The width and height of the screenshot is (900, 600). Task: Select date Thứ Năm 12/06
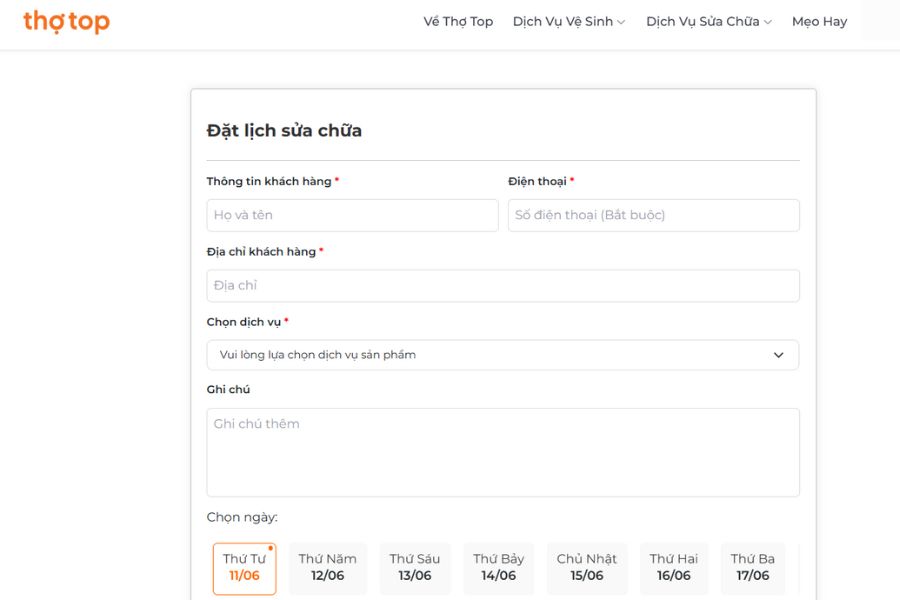(x=328, y=567)
